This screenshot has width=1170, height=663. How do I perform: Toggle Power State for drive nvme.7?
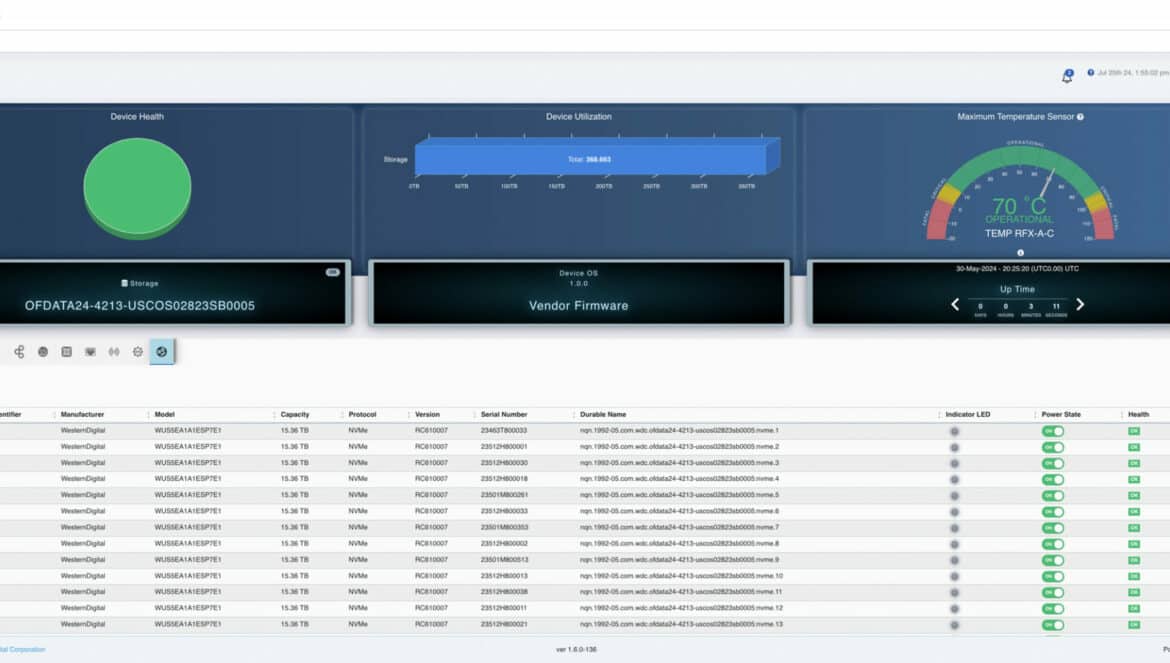[x=1053, y=528]
